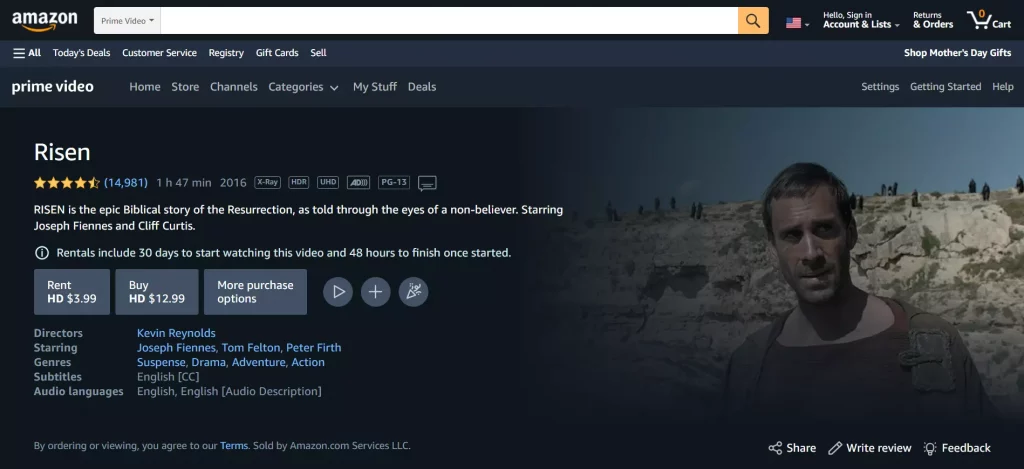This screenshot has width=1024, height=469.
Task: Click the orange search magnifier button
Action: pyautogui.click(x=753, y=21)
